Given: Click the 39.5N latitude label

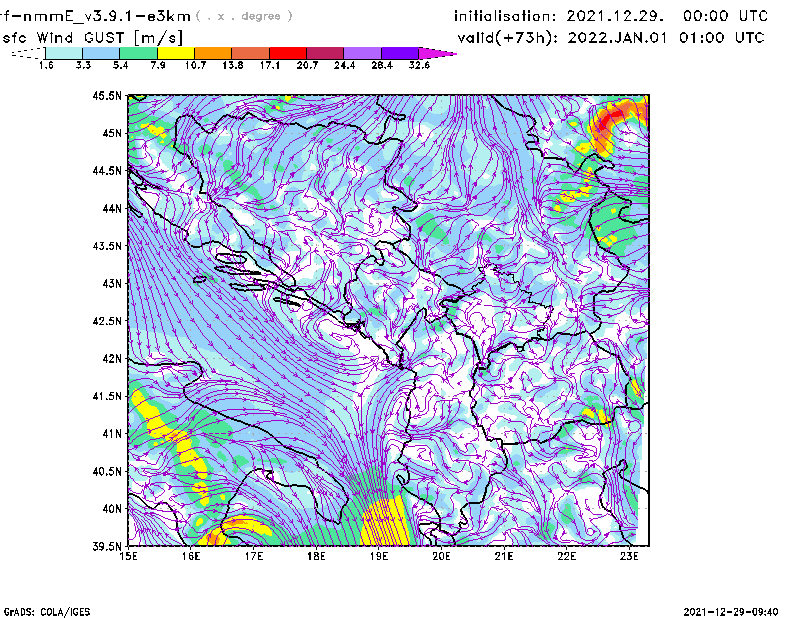Looking at the screenshot, I should [107, 547].
